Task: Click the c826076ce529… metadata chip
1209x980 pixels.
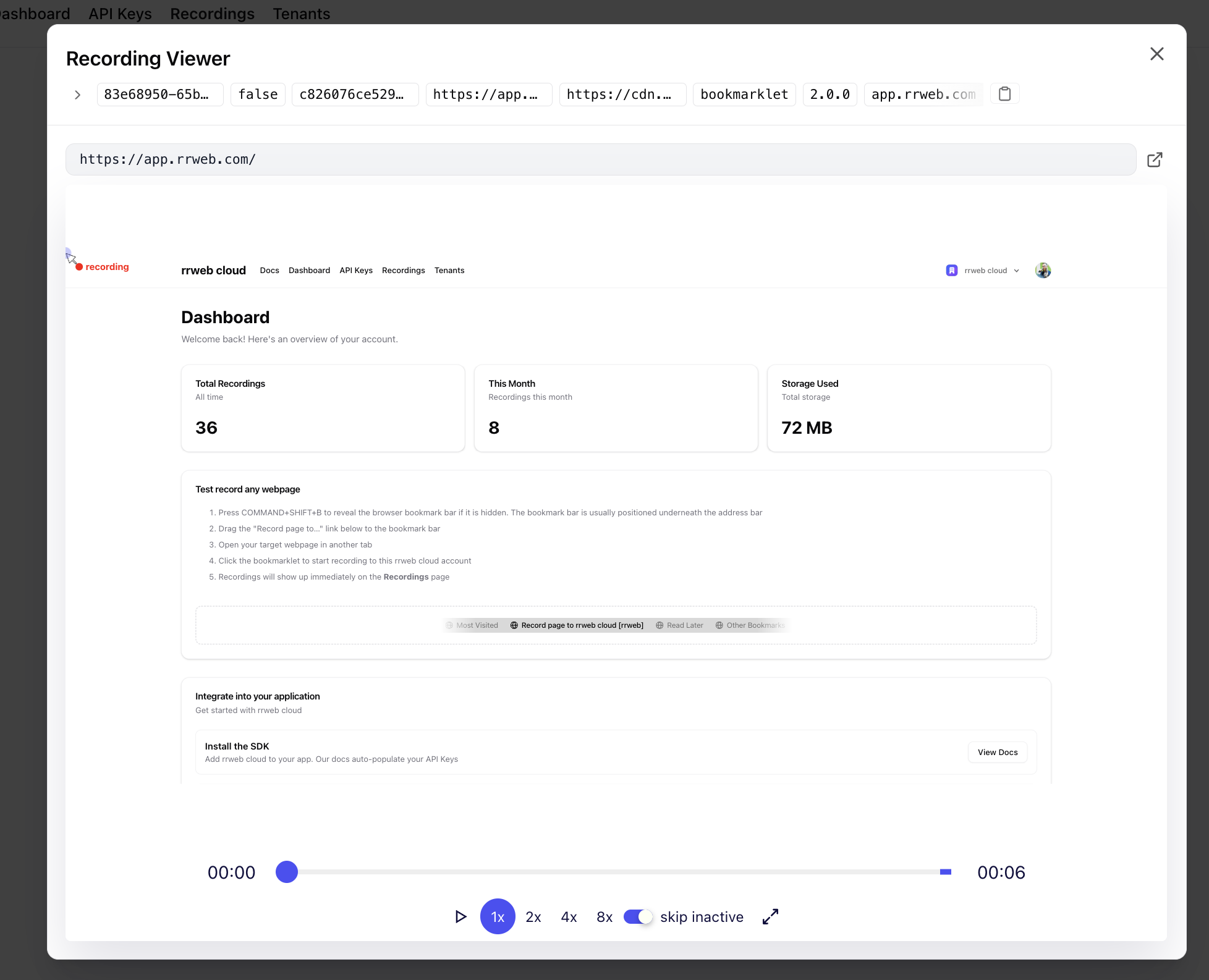Action: point(355,95)
